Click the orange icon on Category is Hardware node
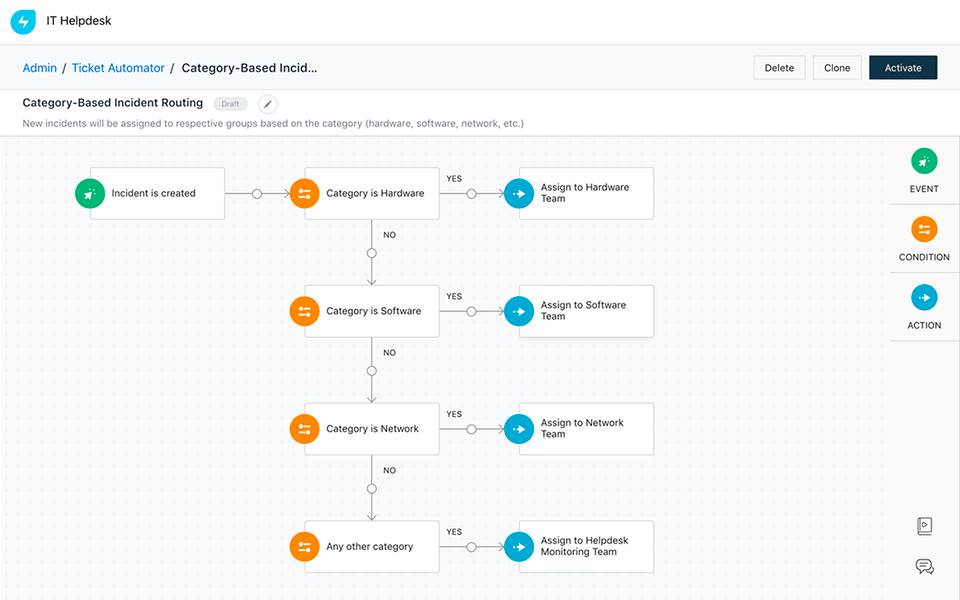 tap(304, 193)
